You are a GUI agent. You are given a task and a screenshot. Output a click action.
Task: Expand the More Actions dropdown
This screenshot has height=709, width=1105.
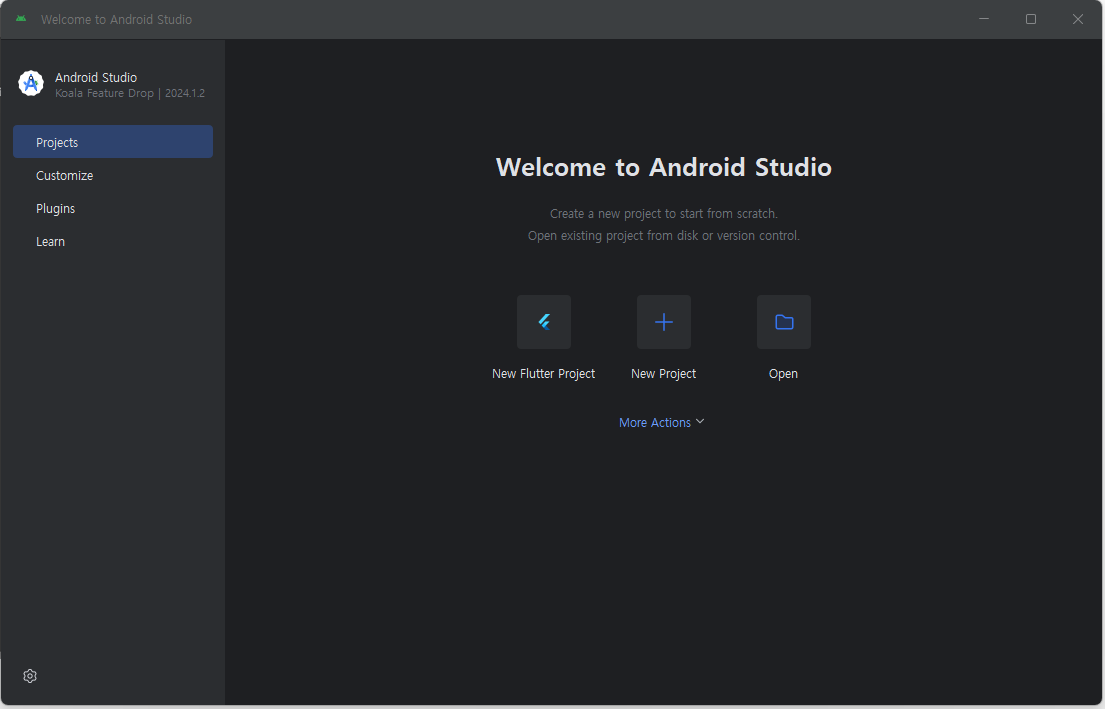tap(661, 422)
